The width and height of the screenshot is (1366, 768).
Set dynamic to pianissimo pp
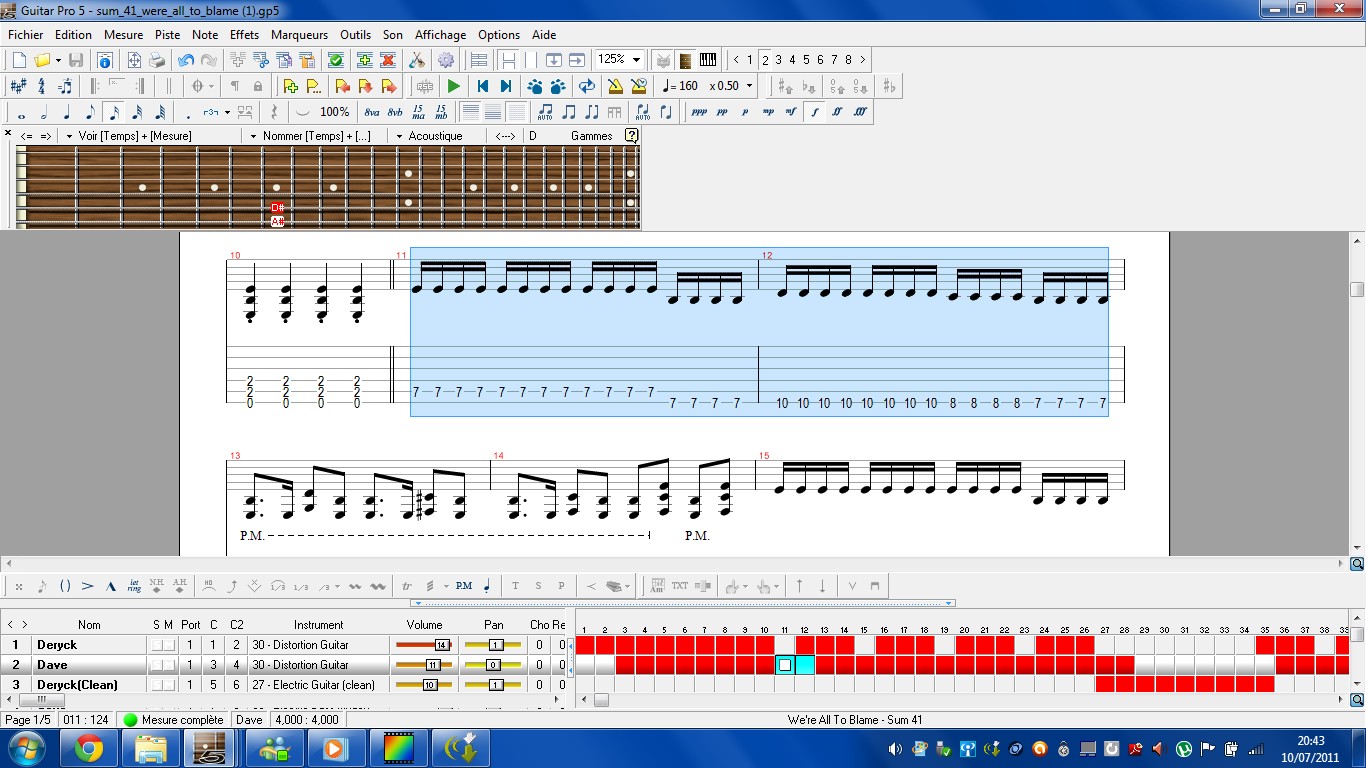[x=722, y=112]
